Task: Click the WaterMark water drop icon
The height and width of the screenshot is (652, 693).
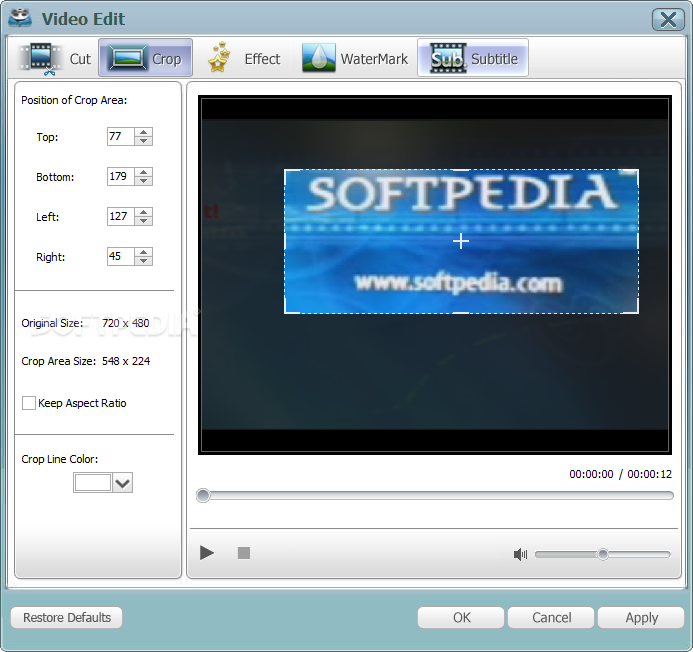Action: point(318,57)
